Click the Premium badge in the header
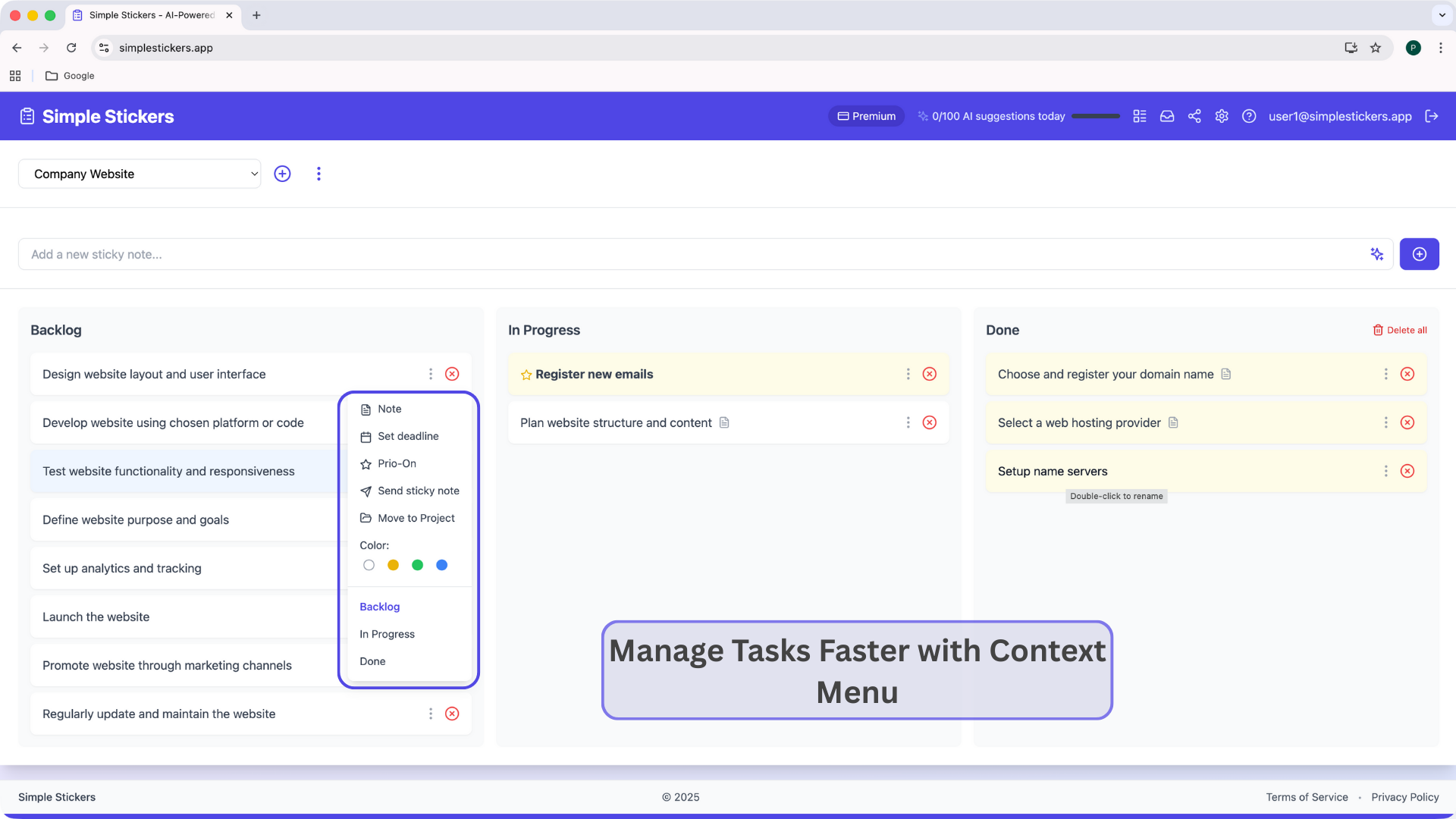Screen dimensions: 1456x819 tap(866, 116)
